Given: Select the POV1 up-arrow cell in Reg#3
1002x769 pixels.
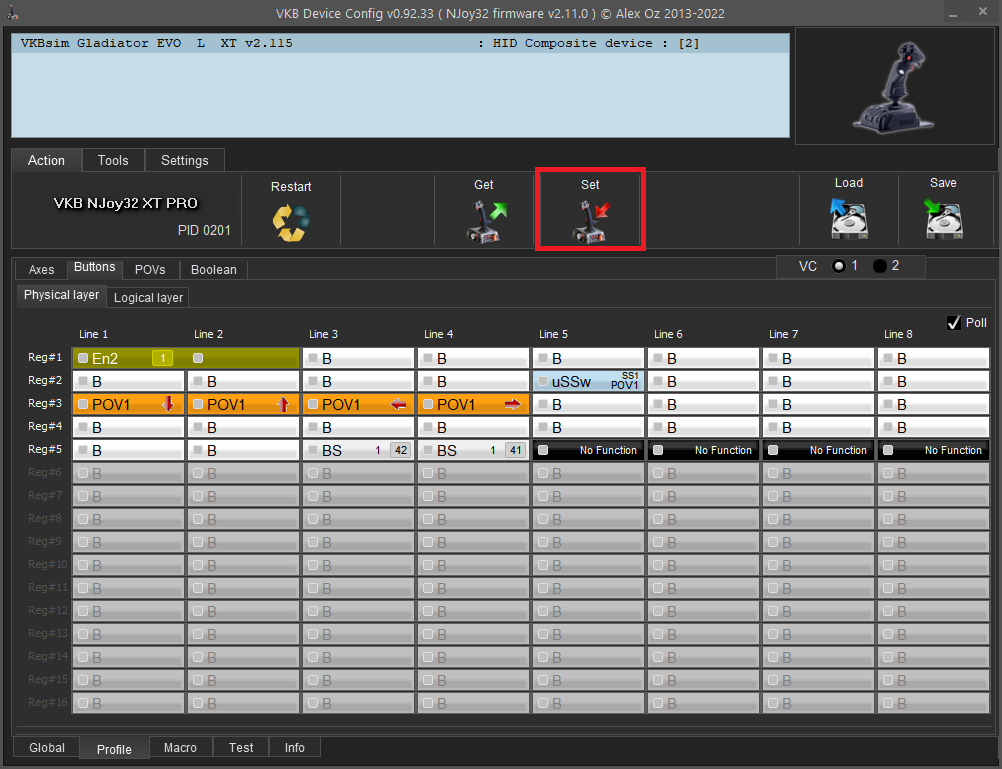Looking at the screenshot, I should (x=243, y=405).
